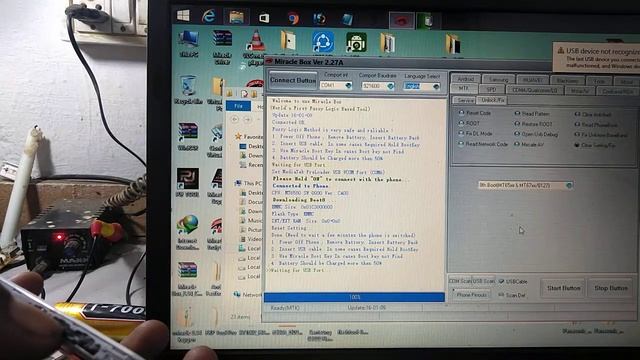The width and height of the screenshot is (640, 360).
Task: Select the Read Network Code option
Action: point(483,144)
